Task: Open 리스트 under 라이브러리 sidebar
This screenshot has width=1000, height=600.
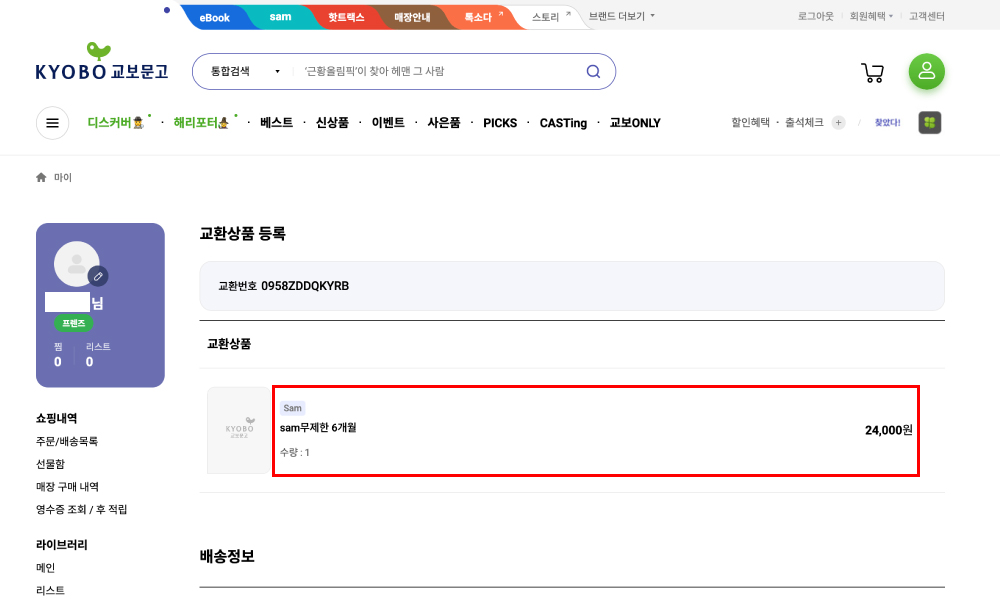Action: [50, 590]
